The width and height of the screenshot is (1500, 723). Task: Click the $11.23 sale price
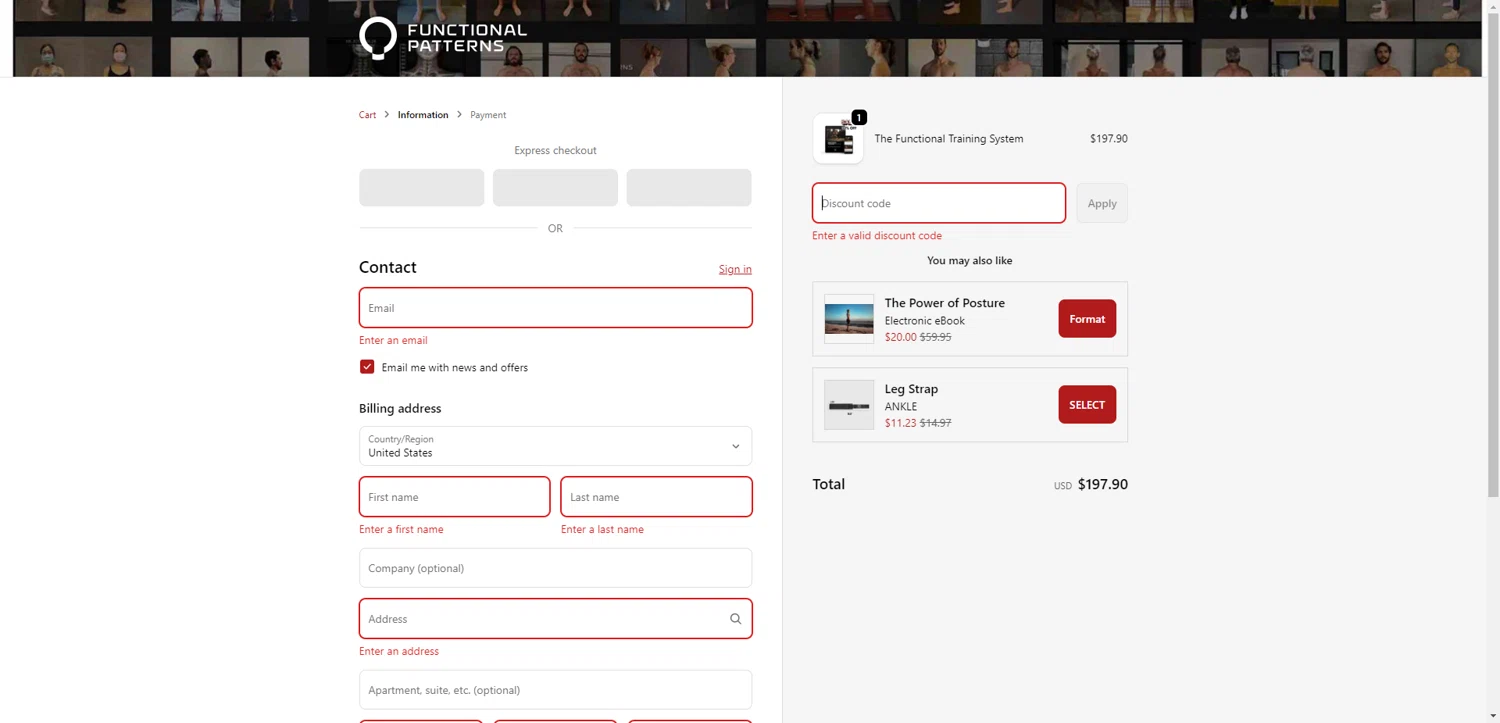(901, 424)
